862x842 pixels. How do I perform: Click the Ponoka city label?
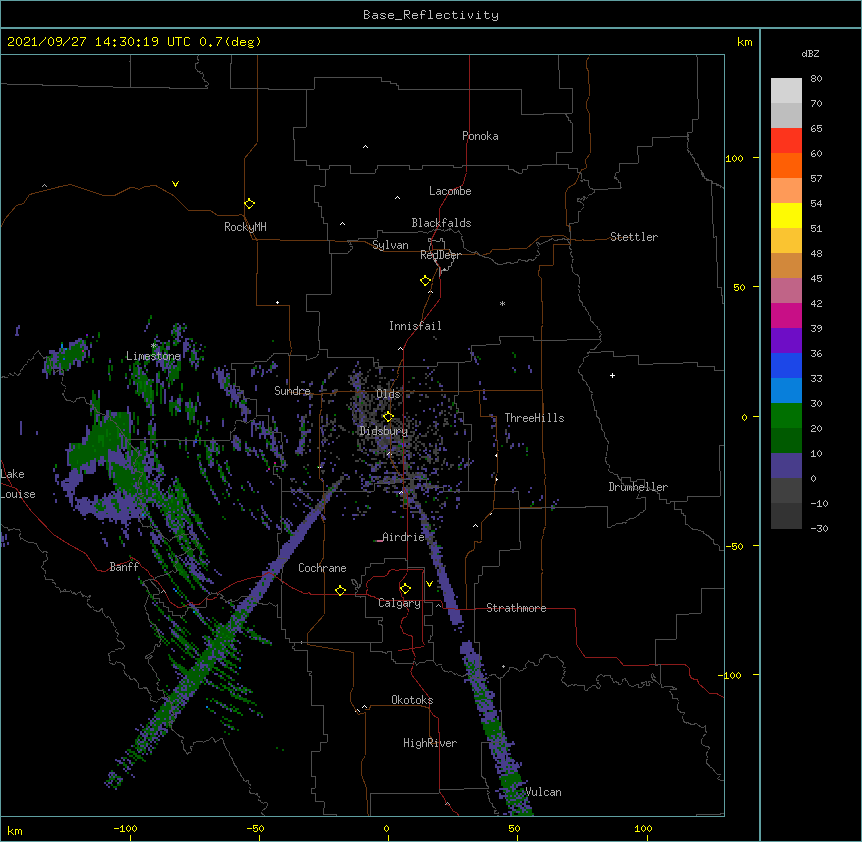point(480,136)
